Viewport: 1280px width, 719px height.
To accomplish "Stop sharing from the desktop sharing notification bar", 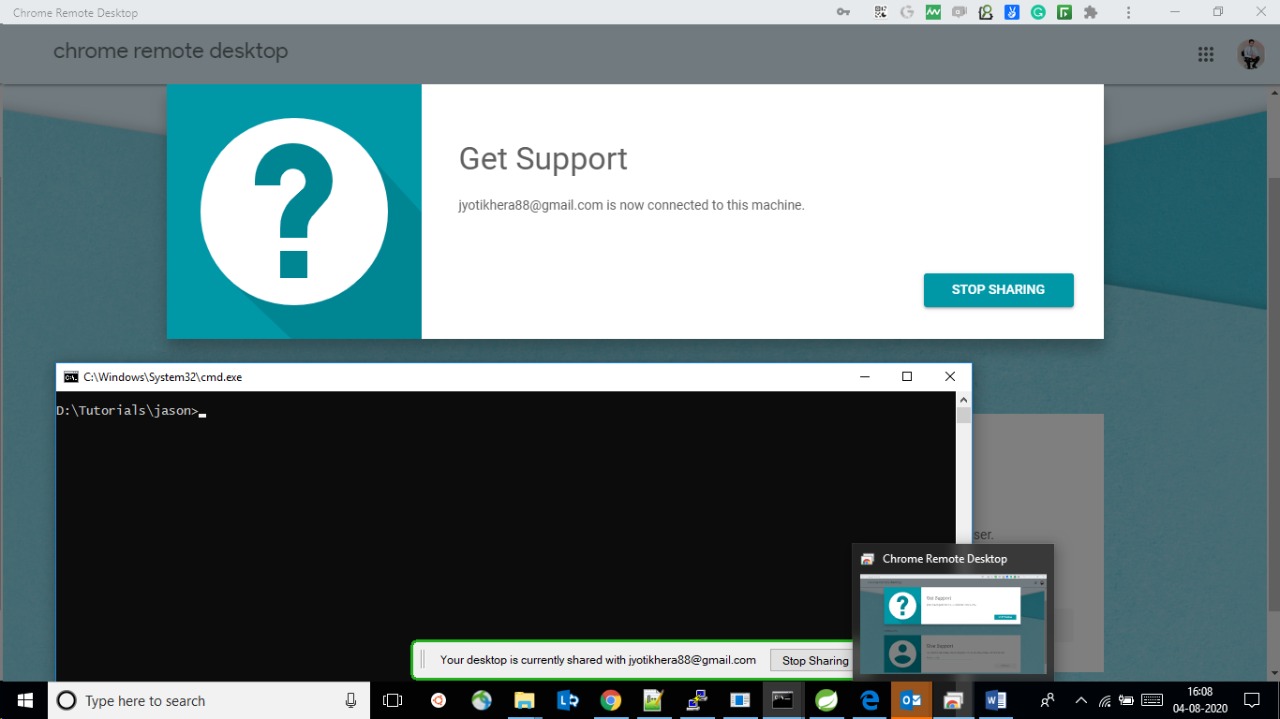I will pos(814,660).
